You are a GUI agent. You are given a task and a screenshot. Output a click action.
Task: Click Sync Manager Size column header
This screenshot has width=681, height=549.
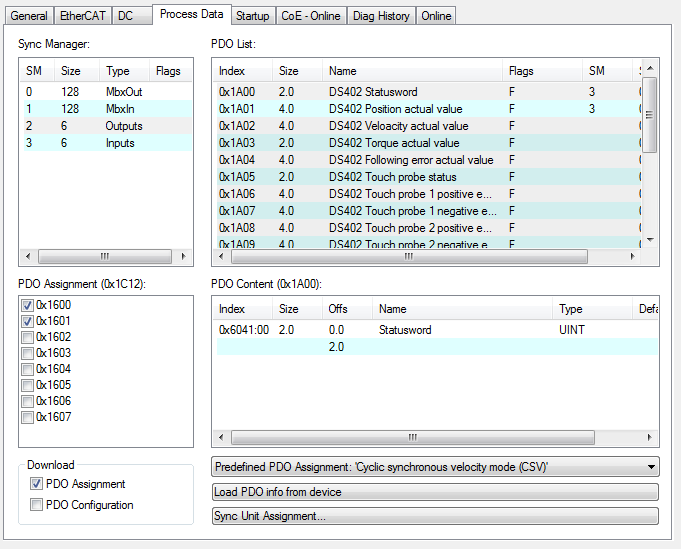click(77, 71)
